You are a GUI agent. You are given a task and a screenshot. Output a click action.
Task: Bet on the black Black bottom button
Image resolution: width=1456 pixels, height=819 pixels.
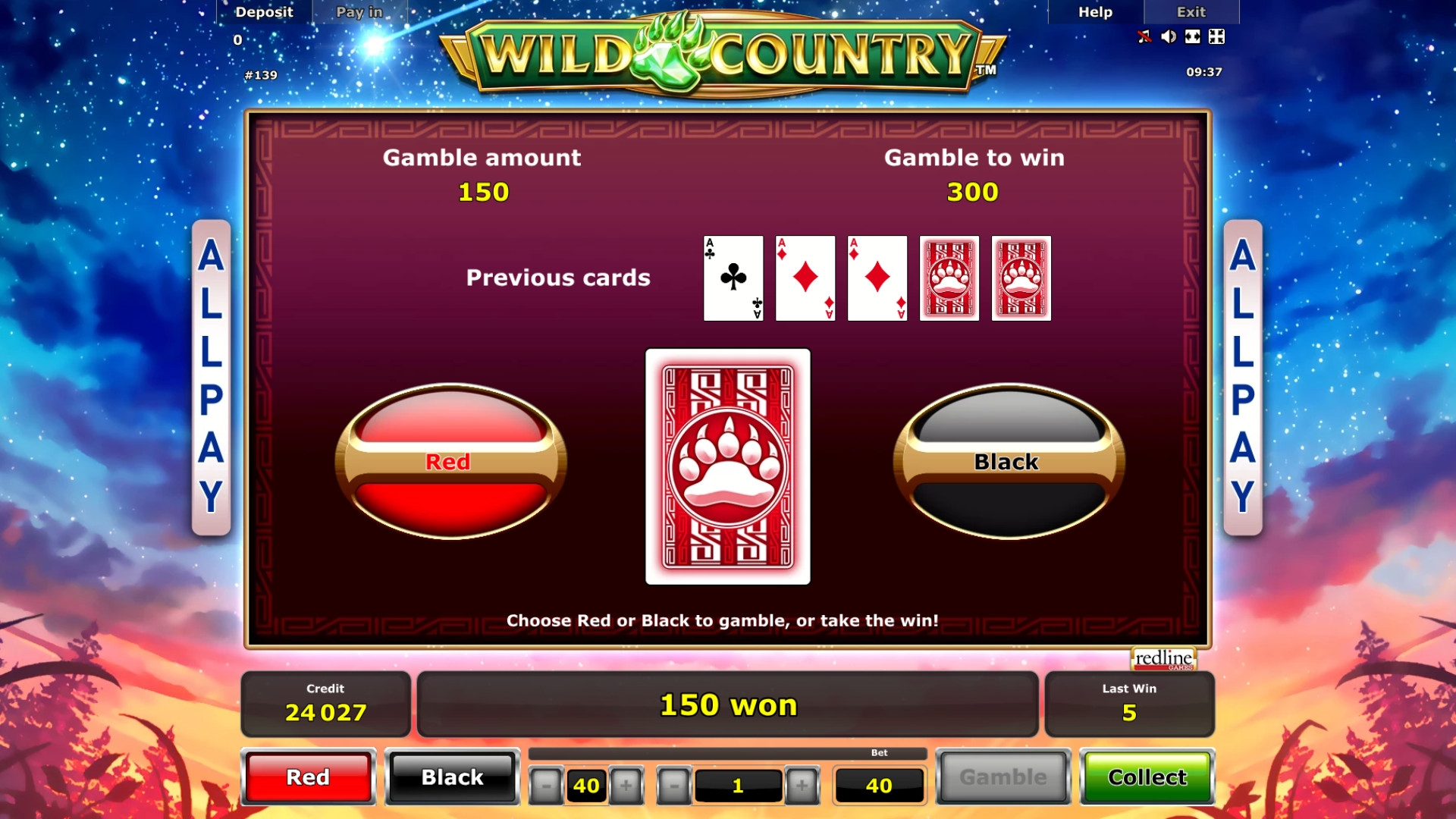pos(453,777)
